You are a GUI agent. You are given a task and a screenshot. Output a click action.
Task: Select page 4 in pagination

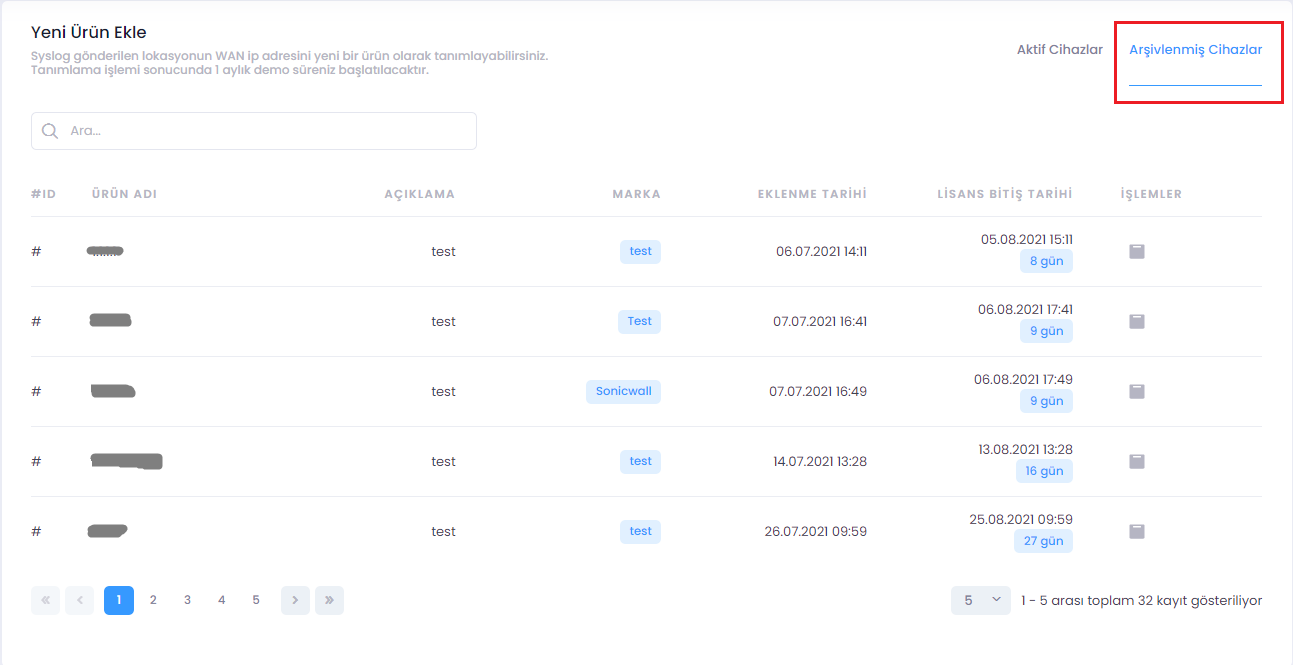coord(222,600)
